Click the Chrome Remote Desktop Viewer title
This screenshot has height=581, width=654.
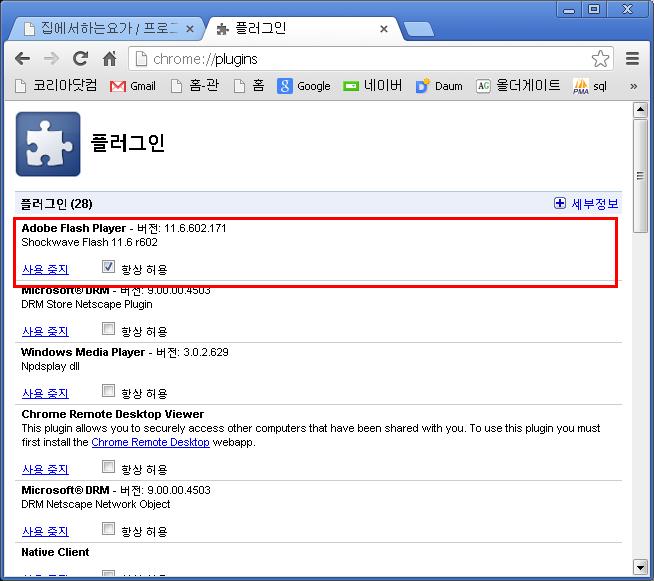pos(113,414)
